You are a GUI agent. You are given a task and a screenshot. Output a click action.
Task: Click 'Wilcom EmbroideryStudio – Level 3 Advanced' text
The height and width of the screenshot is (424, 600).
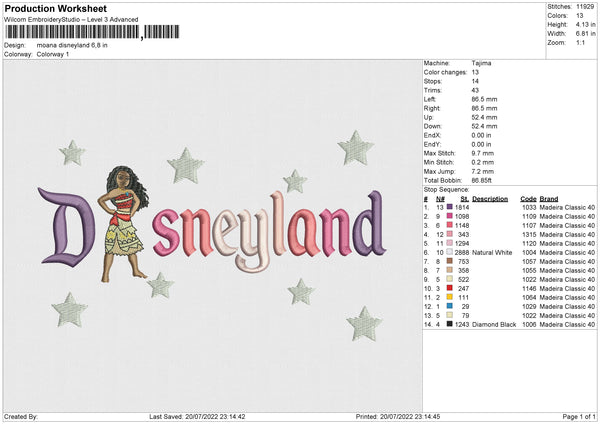pos(71,20)
